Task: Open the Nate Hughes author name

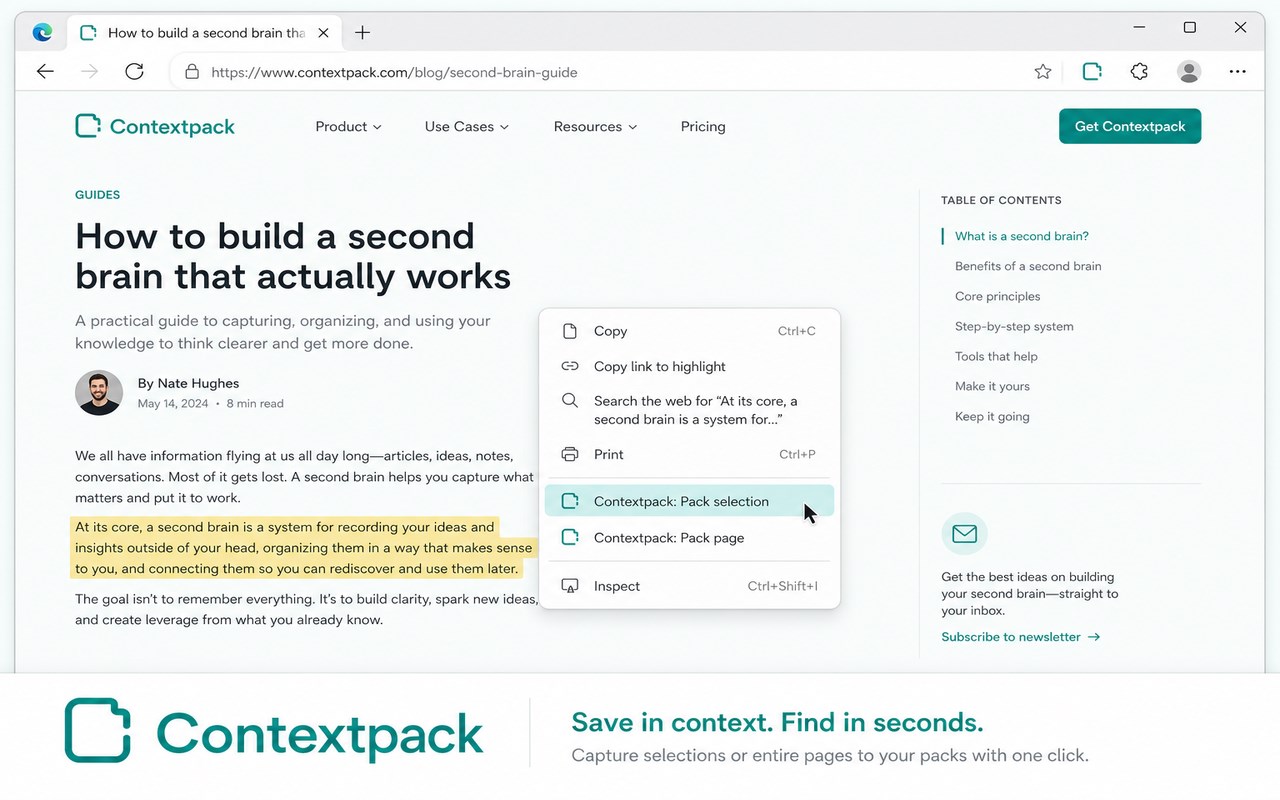Action: [199, 383]
